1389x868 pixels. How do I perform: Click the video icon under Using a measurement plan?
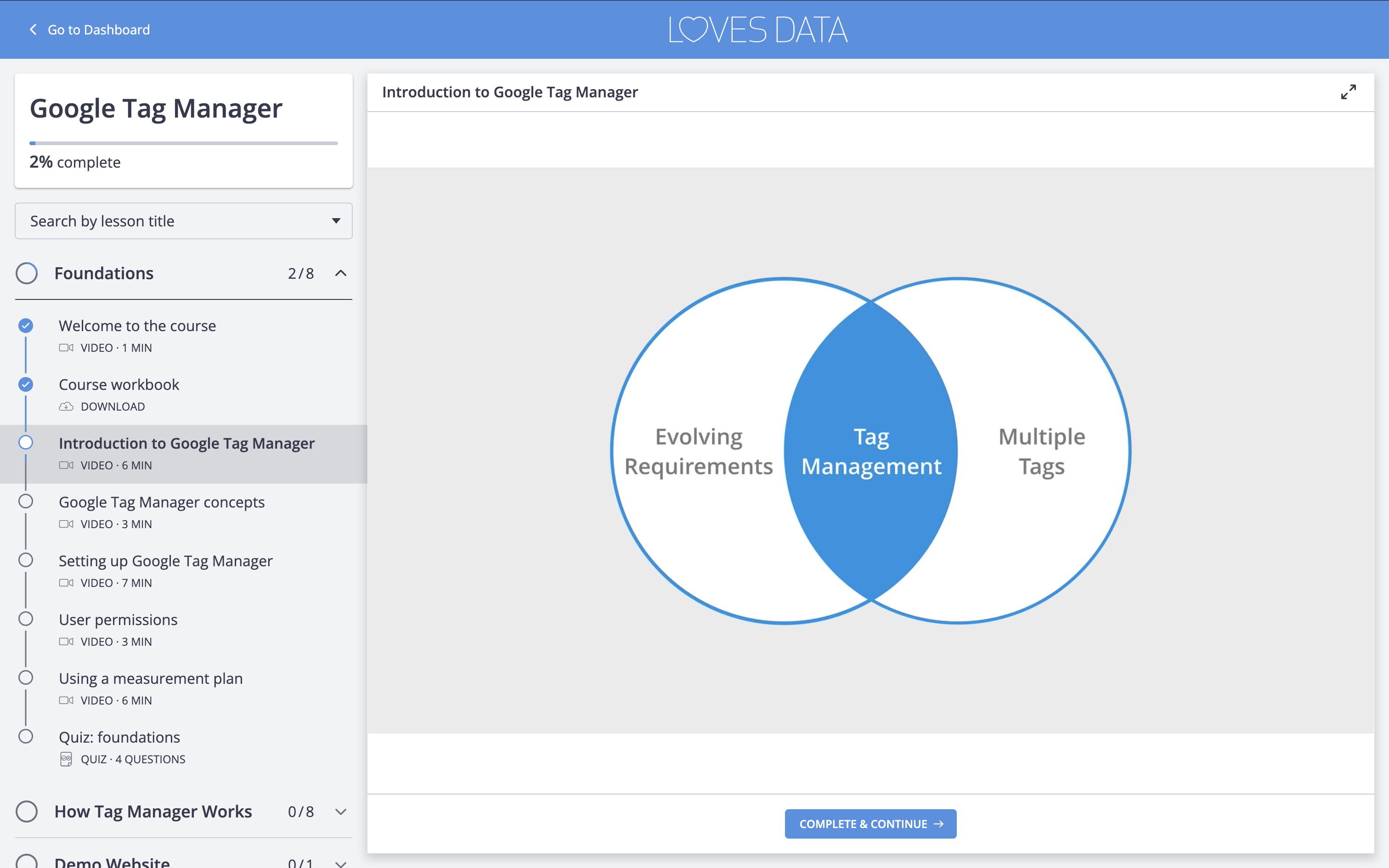tap(67, 700)
